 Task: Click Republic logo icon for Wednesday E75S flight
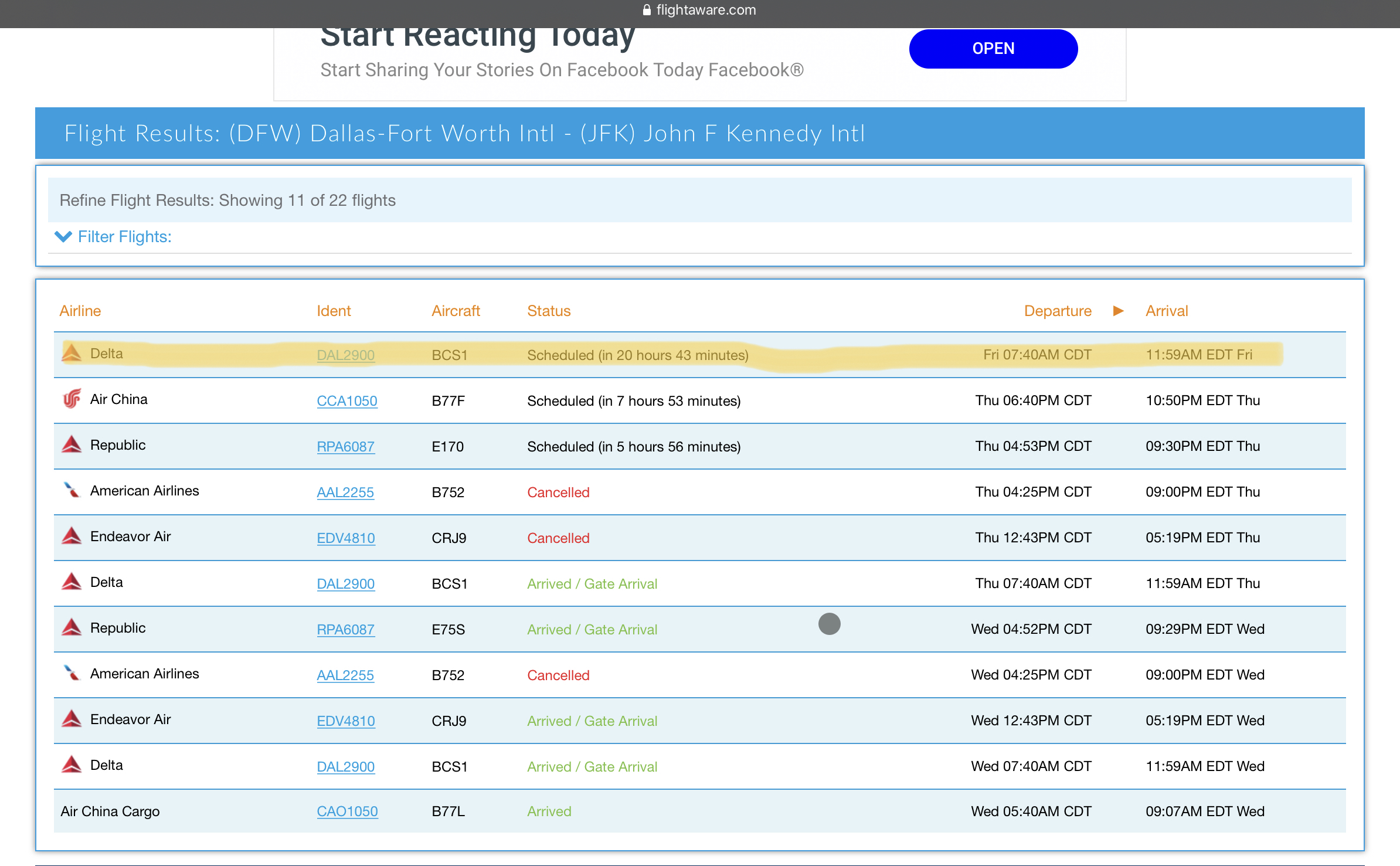[x=72, y=627]
